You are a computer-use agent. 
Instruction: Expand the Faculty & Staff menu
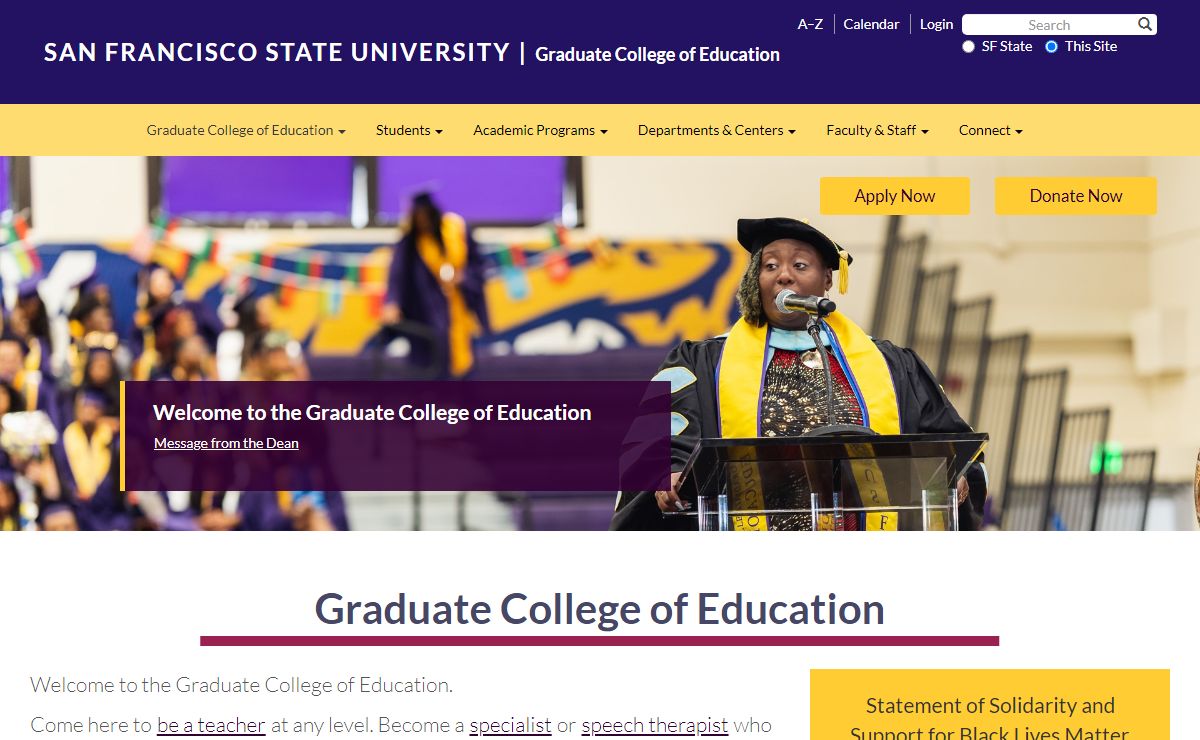(877, 130)
